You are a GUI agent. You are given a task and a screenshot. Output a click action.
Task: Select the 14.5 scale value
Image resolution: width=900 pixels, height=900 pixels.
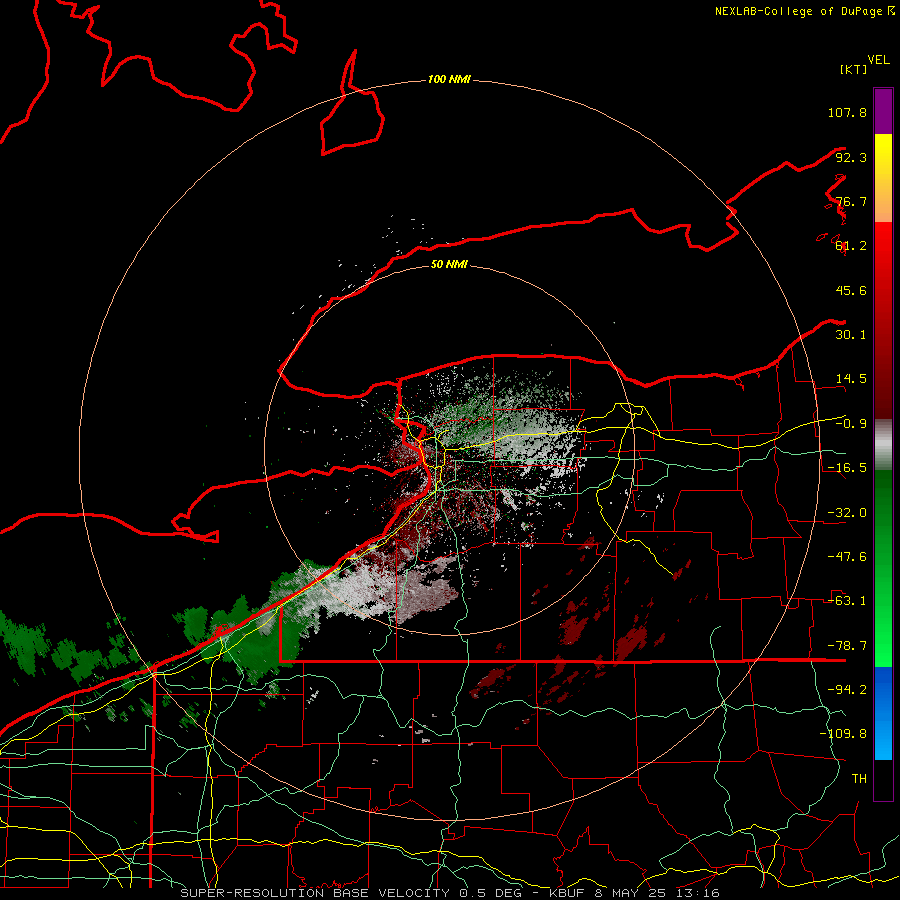pos(851,379)
